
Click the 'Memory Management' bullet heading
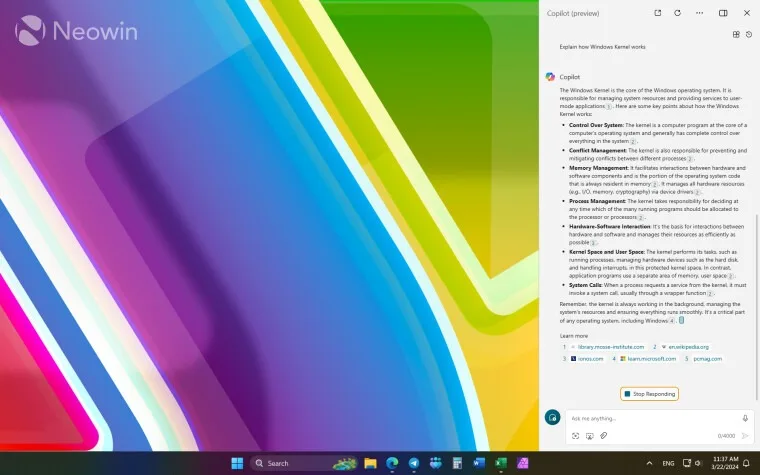click(599, 168)
